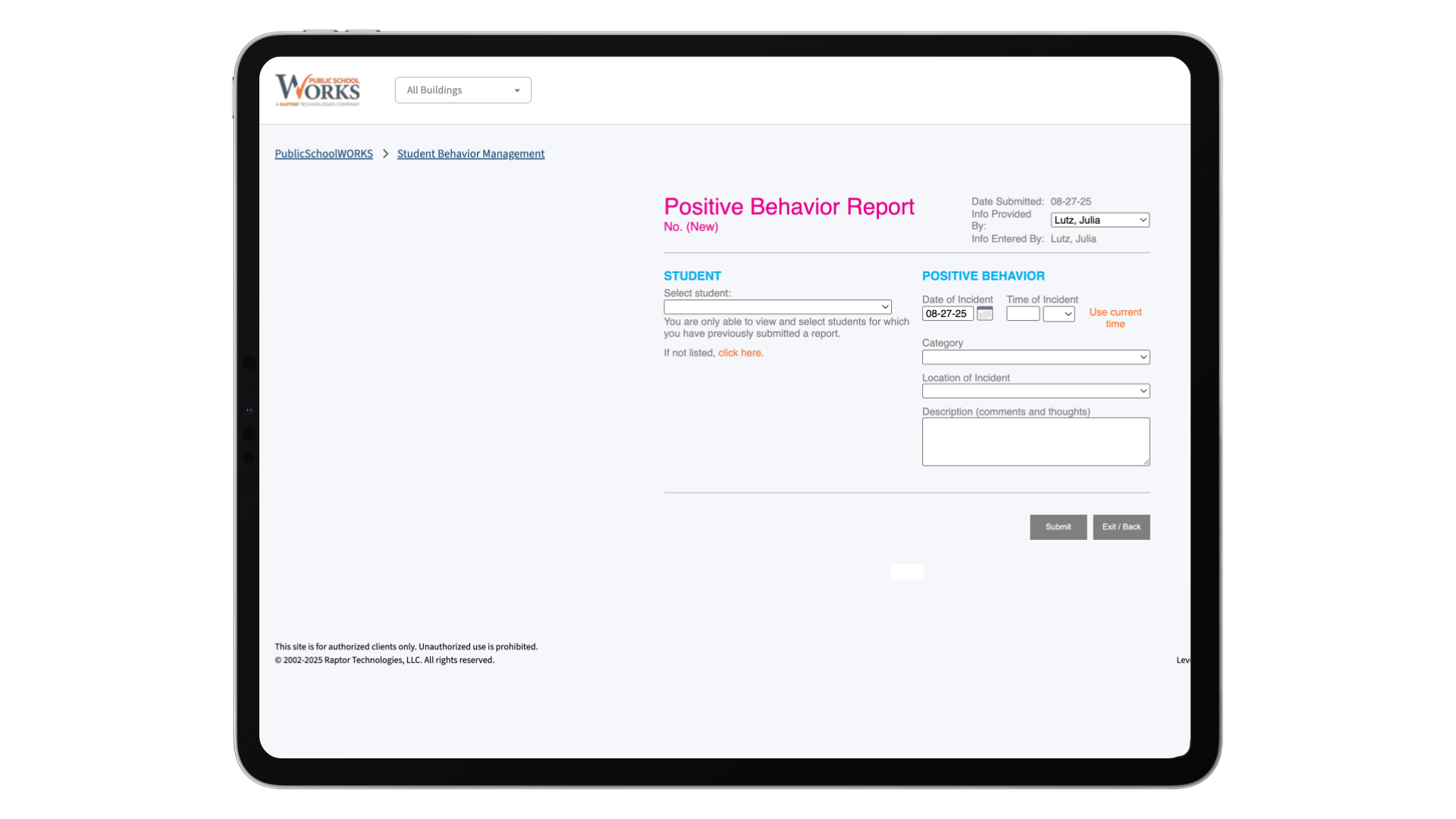
Task: Click inside the Description comments box
Action: coord(1035,441)
